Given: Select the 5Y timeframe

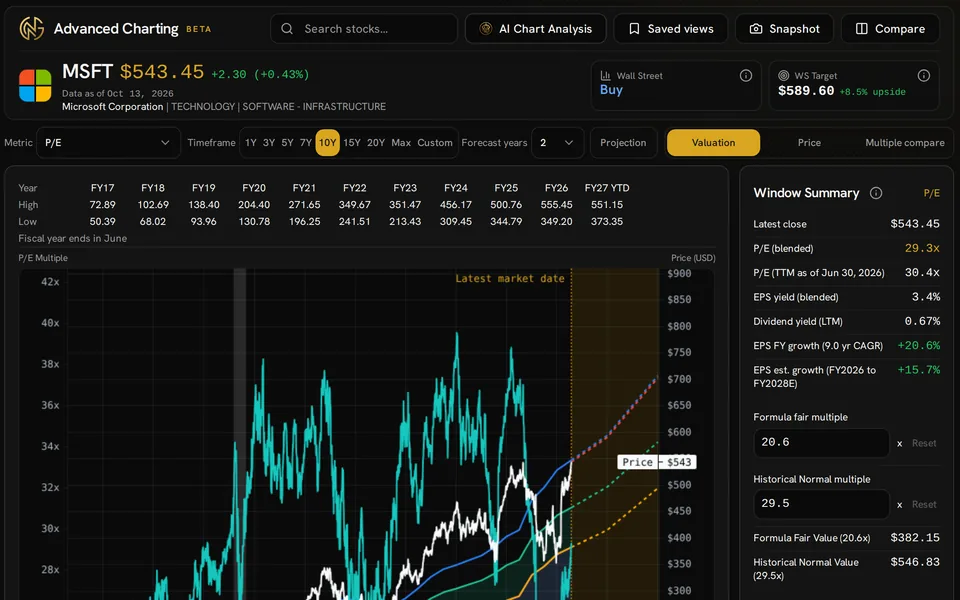Looking at the screenshot, I should coord(287,143).
